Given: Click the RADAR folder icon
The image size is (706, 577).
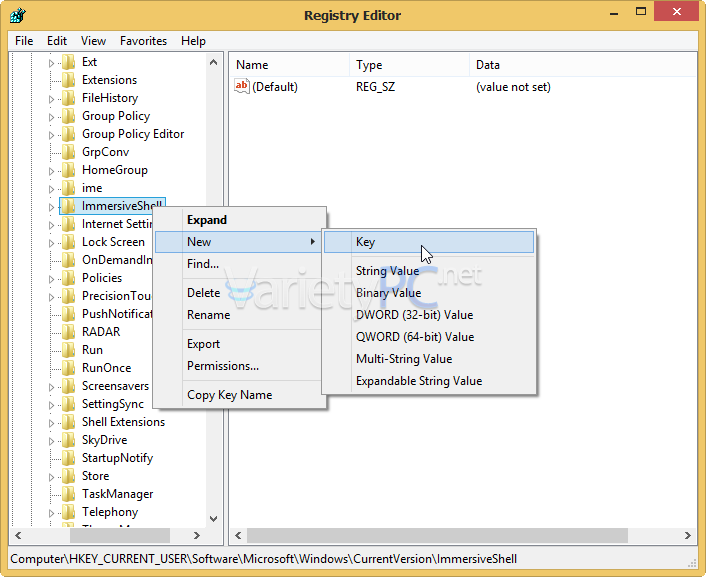Looking at the screenshot, I should click(x=68, y=332).
